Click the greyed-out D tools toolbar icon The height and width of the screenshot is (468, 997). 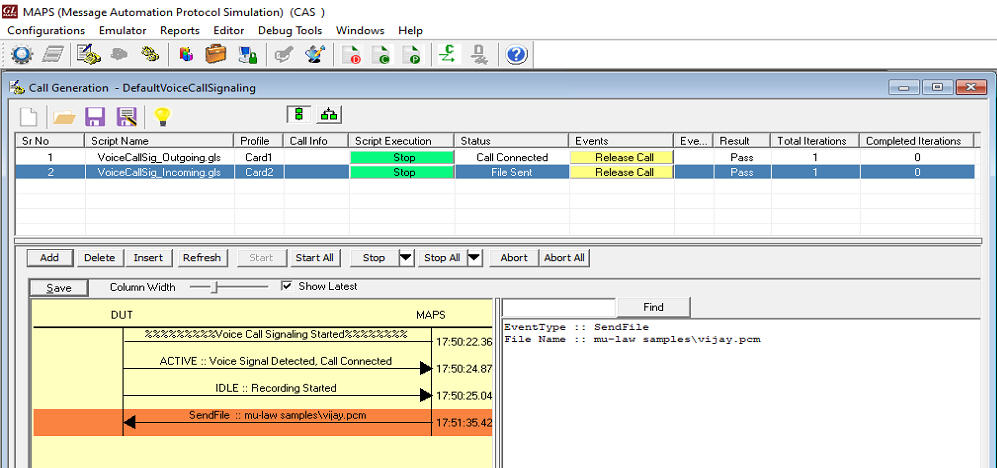tap(479, 55)
